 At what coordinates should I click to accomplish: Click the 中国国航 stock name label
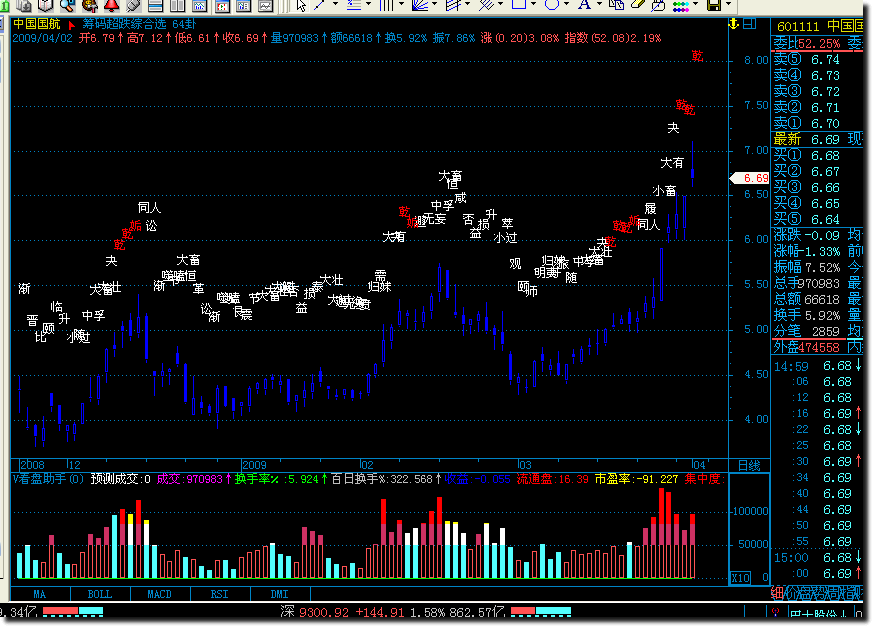[x=37, y=24]
